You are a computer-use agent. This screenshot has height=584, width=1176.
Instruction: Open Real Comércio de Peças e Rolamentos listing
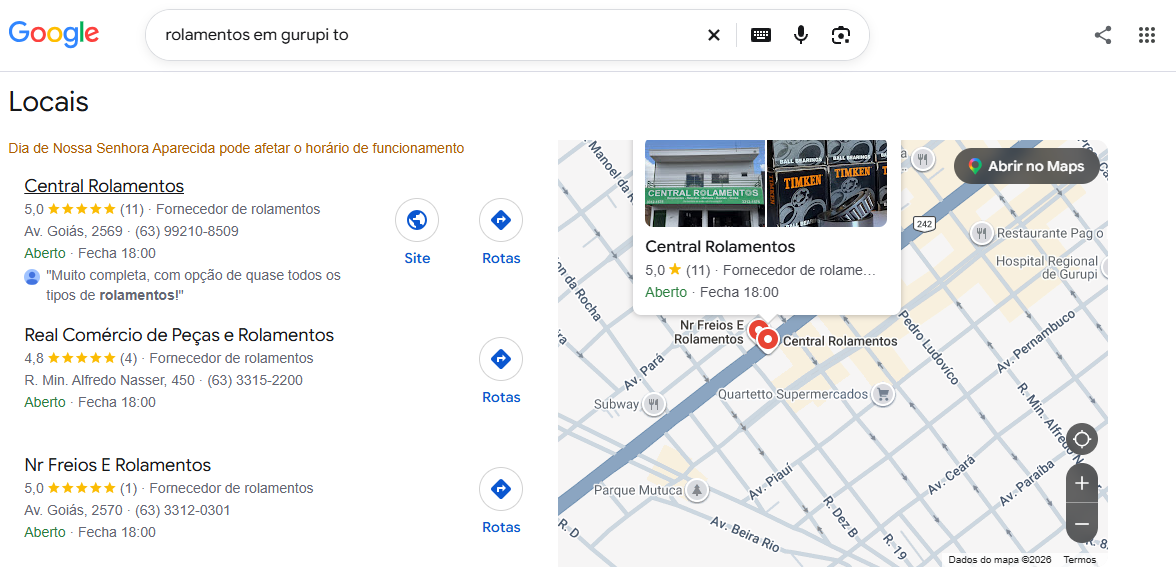(179, 334)
